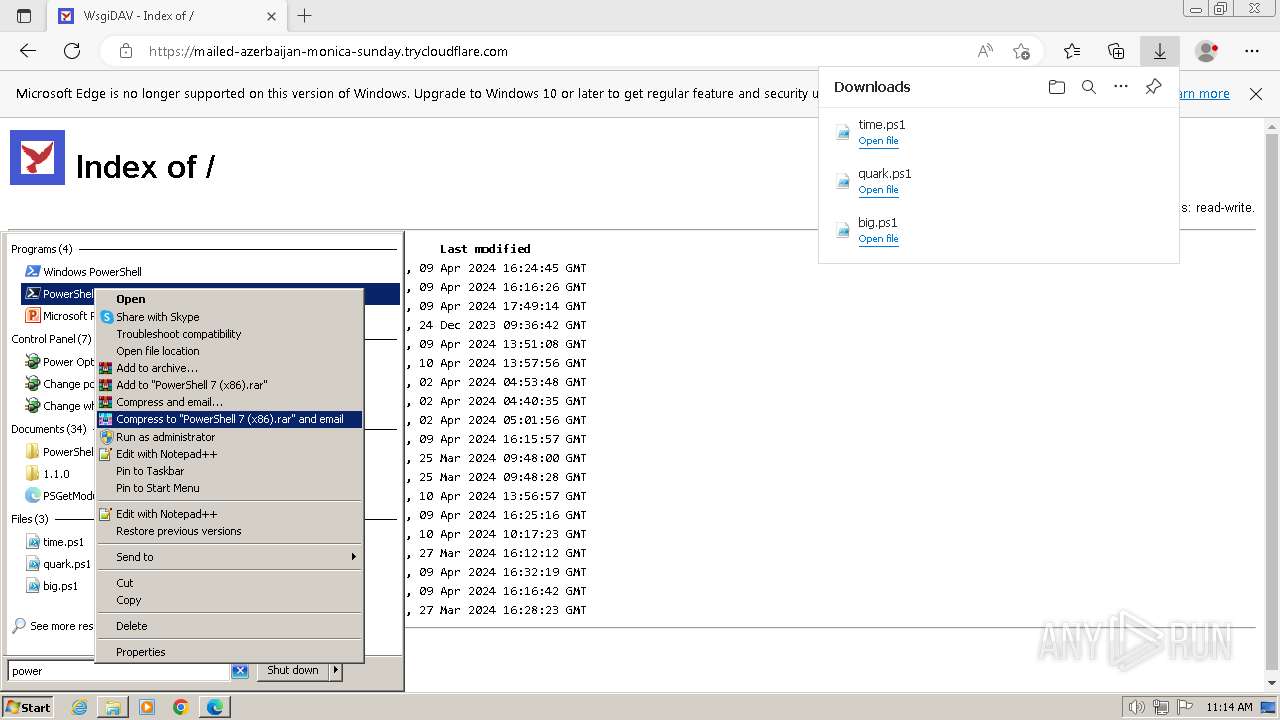Viewport: 1280px width, 720px height.
Task: Click the volume tray icon
Action: point(1137,707)
